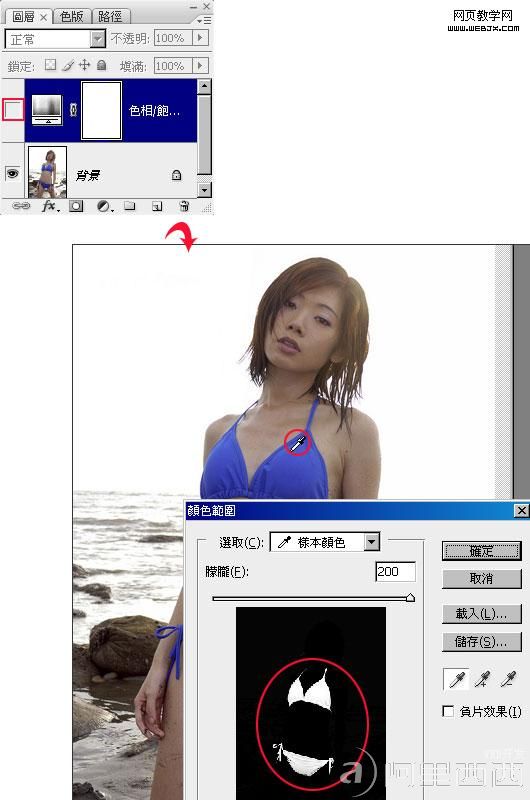Click the mask link chain icon

point(73,110)
